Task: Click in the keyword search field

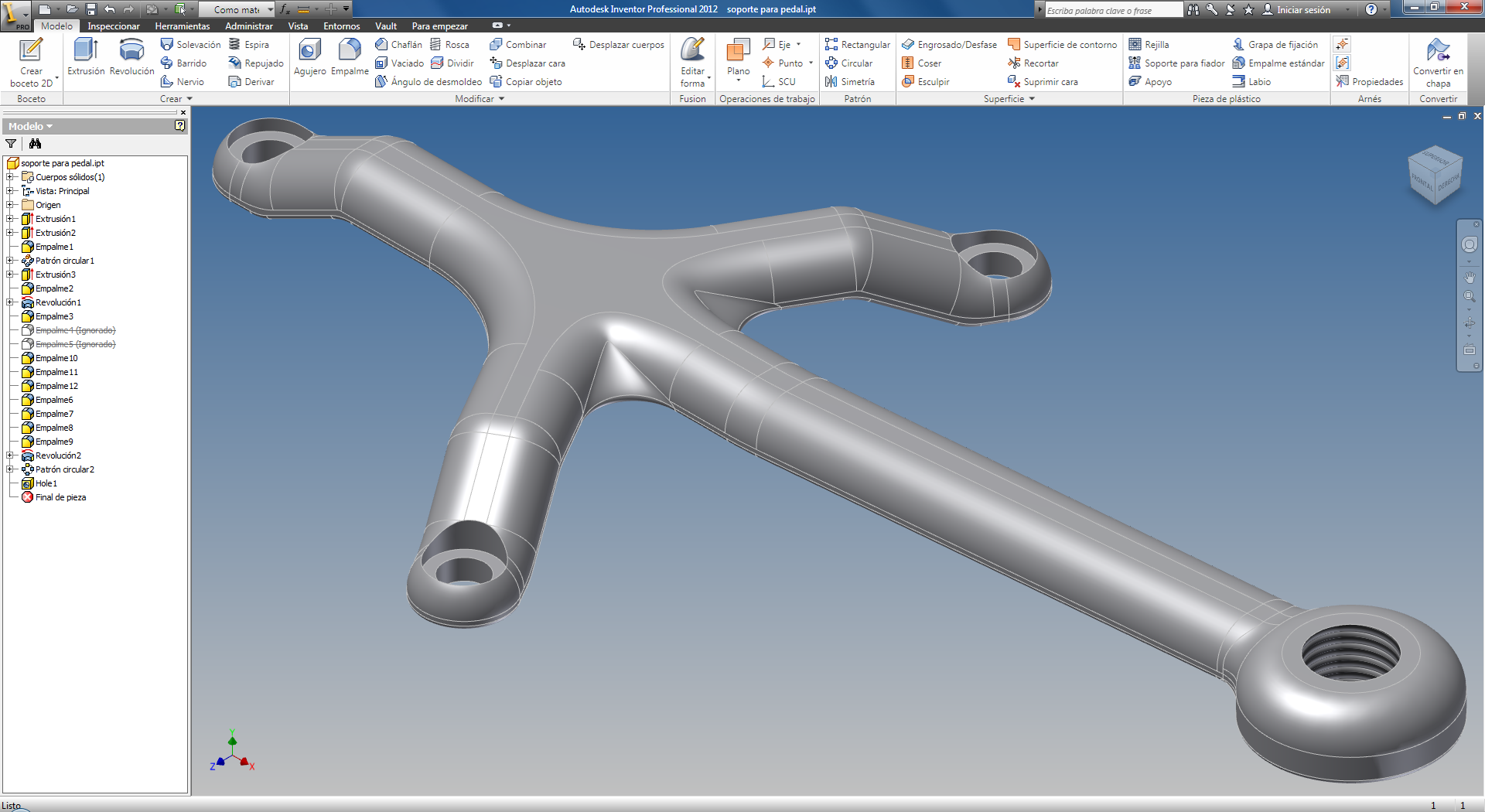Action: click(x=1114, y=10)
